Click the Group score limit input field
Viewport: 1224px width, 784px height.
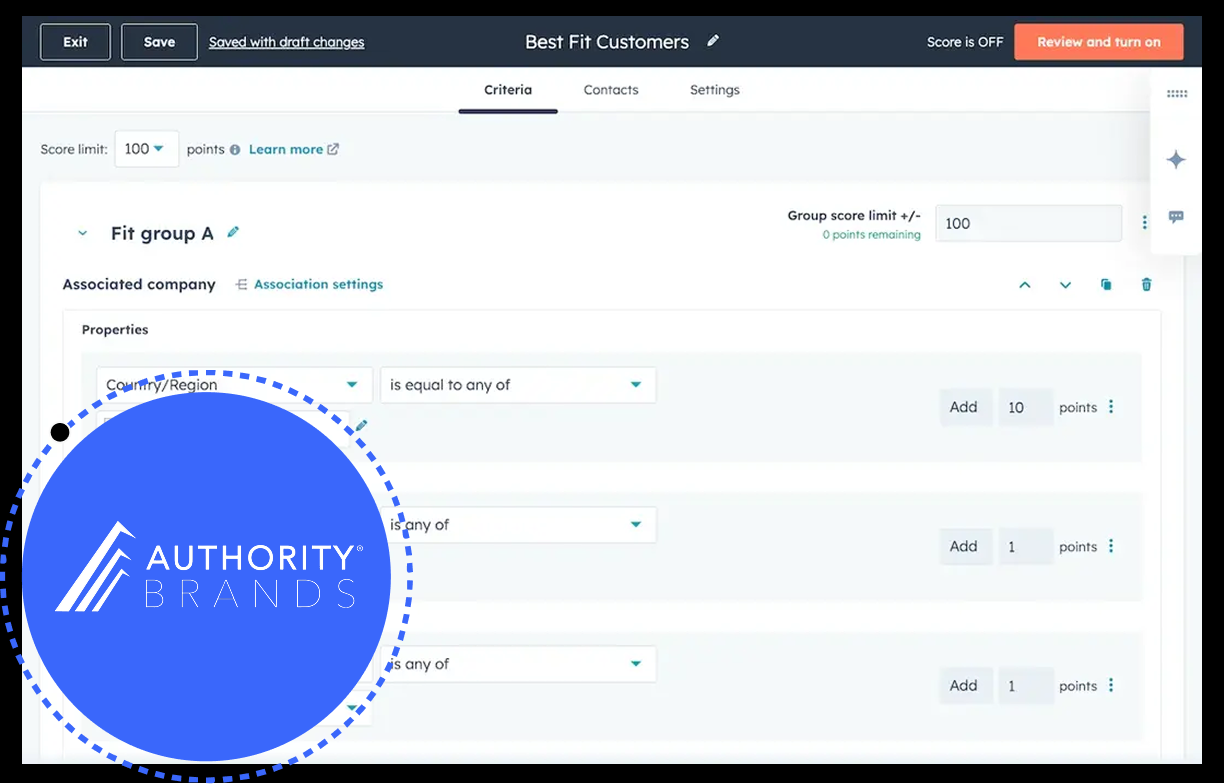1028,223
